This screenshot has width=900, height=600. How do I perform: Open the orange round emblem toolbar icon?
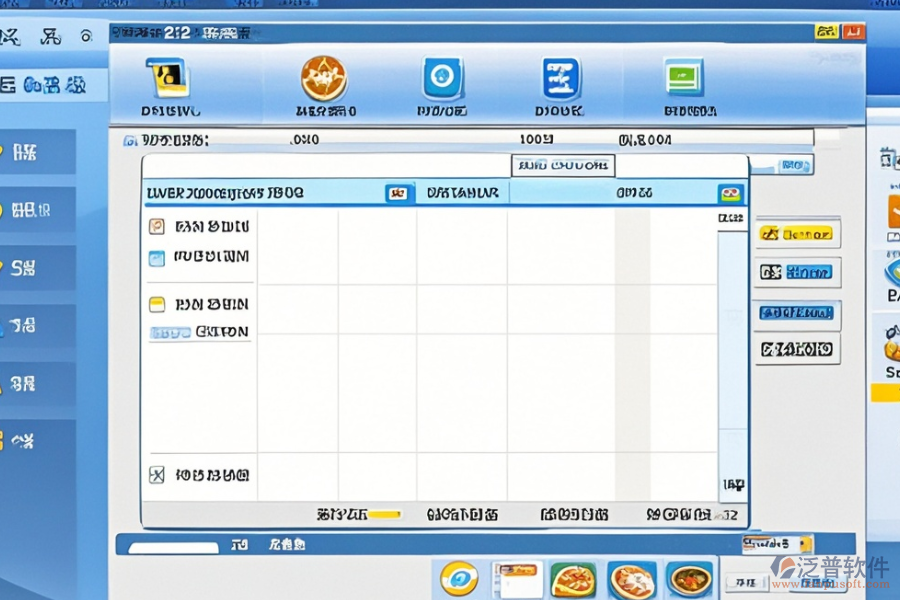pyautogui.click(x=323, y=78)
